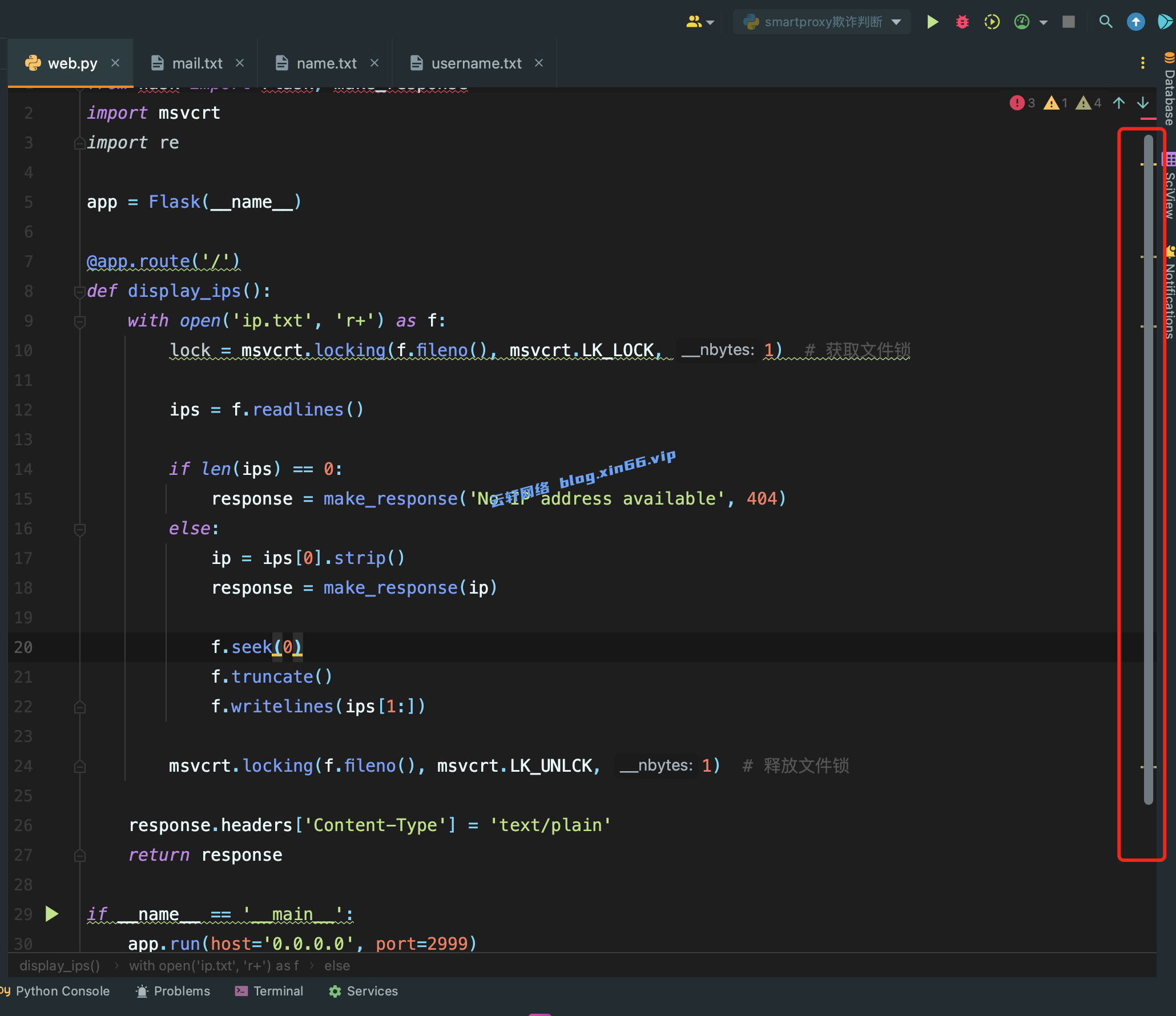Click msvcrt.LK_UNLCK on line 24
The width and height of the screenshot is (1176, 1016).
click(x=514, y=766)
